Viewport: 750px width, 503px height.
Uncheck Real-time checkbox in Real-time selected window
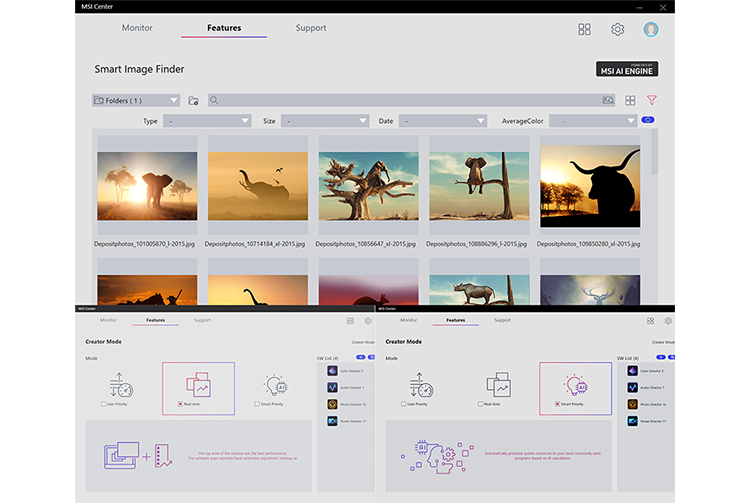(180, 404)
